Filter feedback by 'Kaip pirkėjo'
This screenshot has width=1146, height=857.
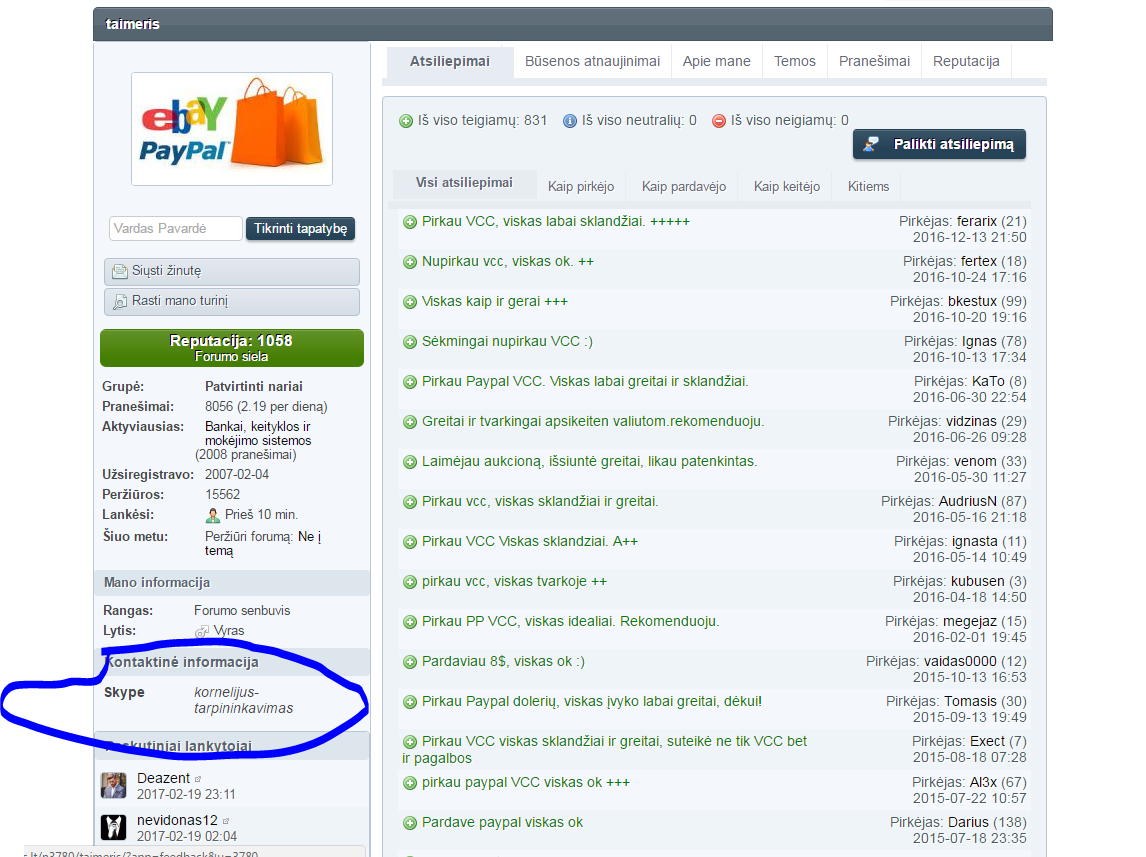581,186
